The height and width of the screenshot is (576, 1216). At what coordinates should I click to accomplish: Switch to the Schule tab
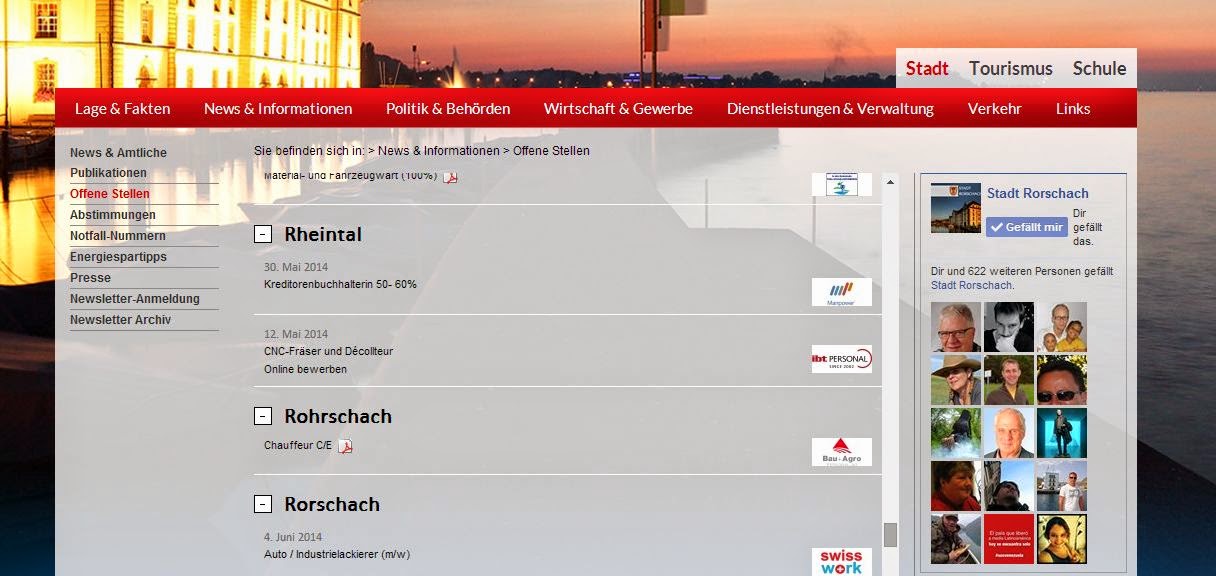point(1099,69)
